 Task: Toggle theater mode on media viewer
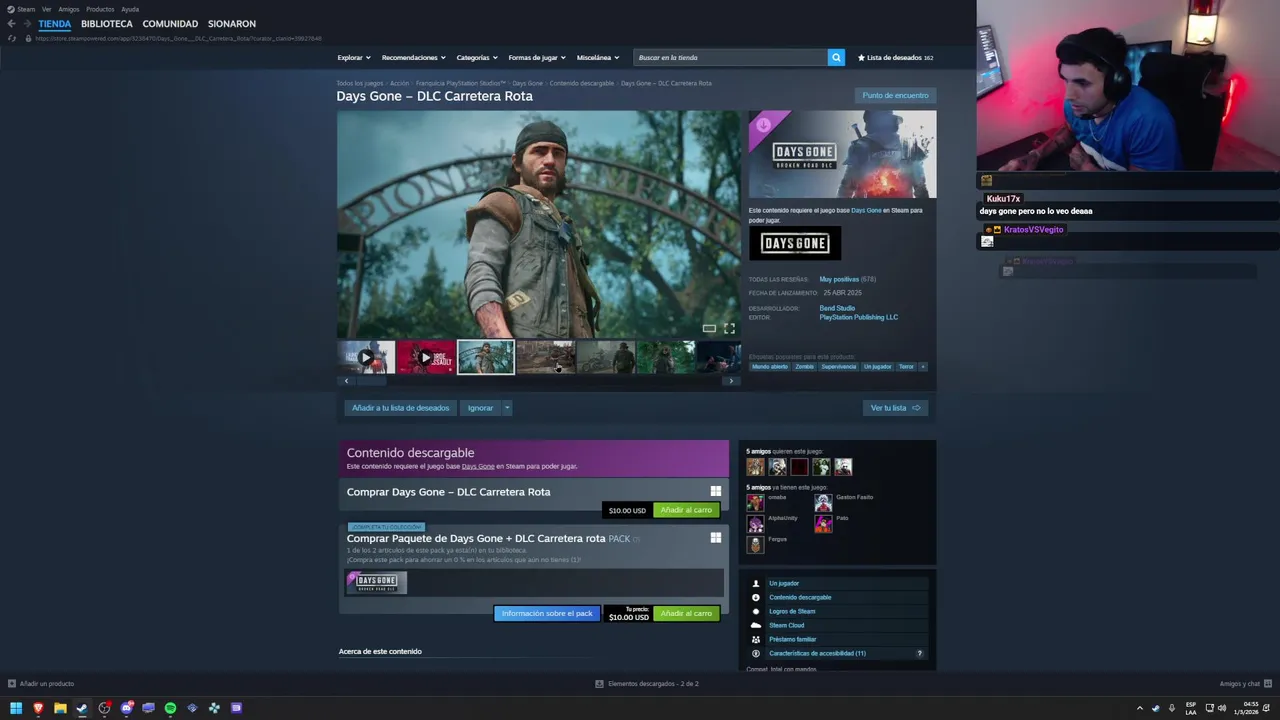[x=709, y=328]
